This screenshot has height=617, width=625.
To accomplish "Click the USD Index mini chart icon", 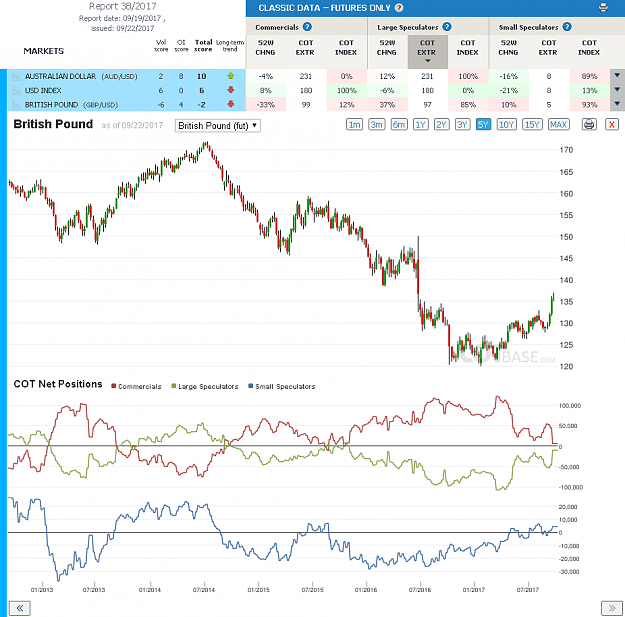I will click(16, 90).
